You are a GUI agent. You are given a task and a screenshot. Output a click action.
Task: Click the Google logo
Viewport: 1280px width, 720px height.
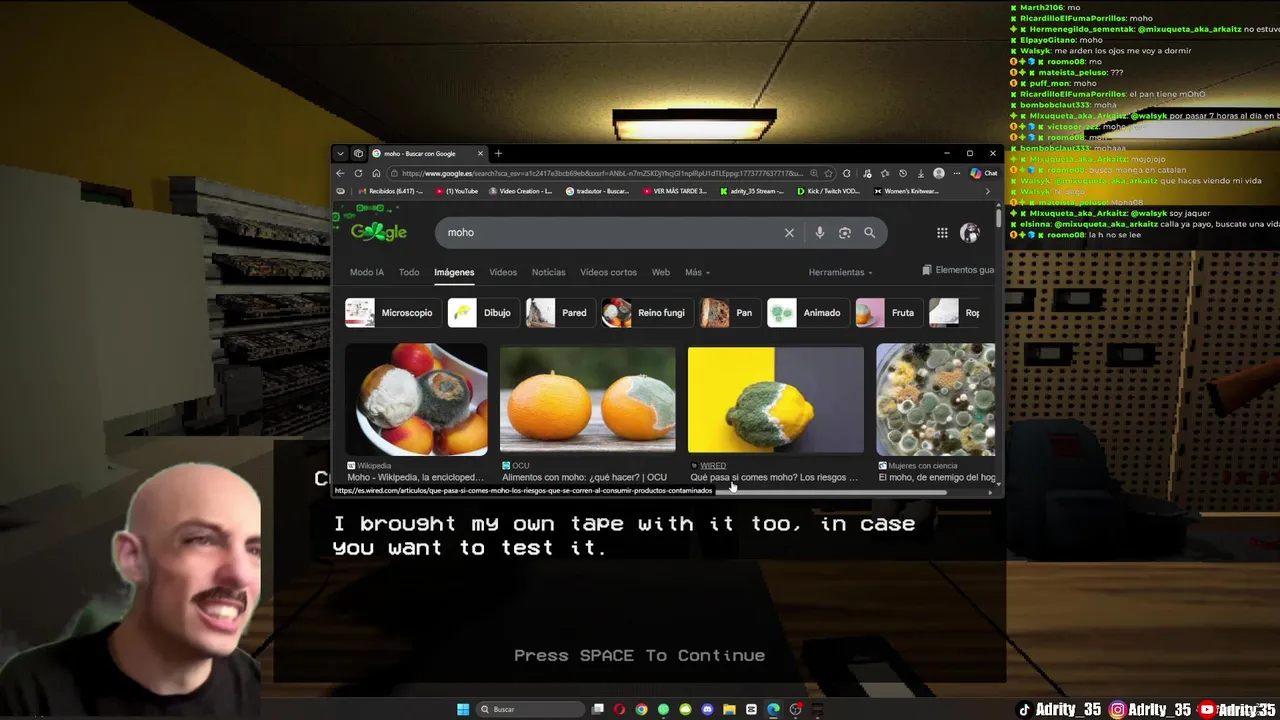click(378, 231)
